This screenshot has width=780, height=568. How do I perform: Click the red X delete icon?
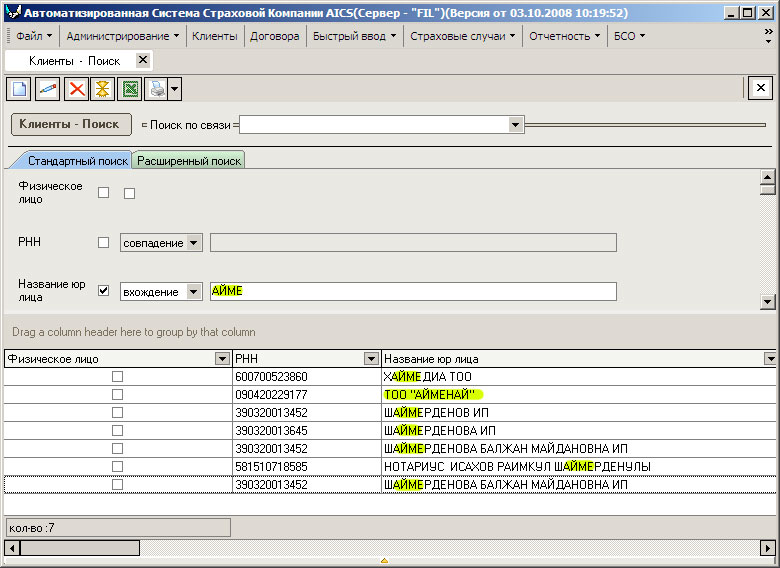click(75, 89)
